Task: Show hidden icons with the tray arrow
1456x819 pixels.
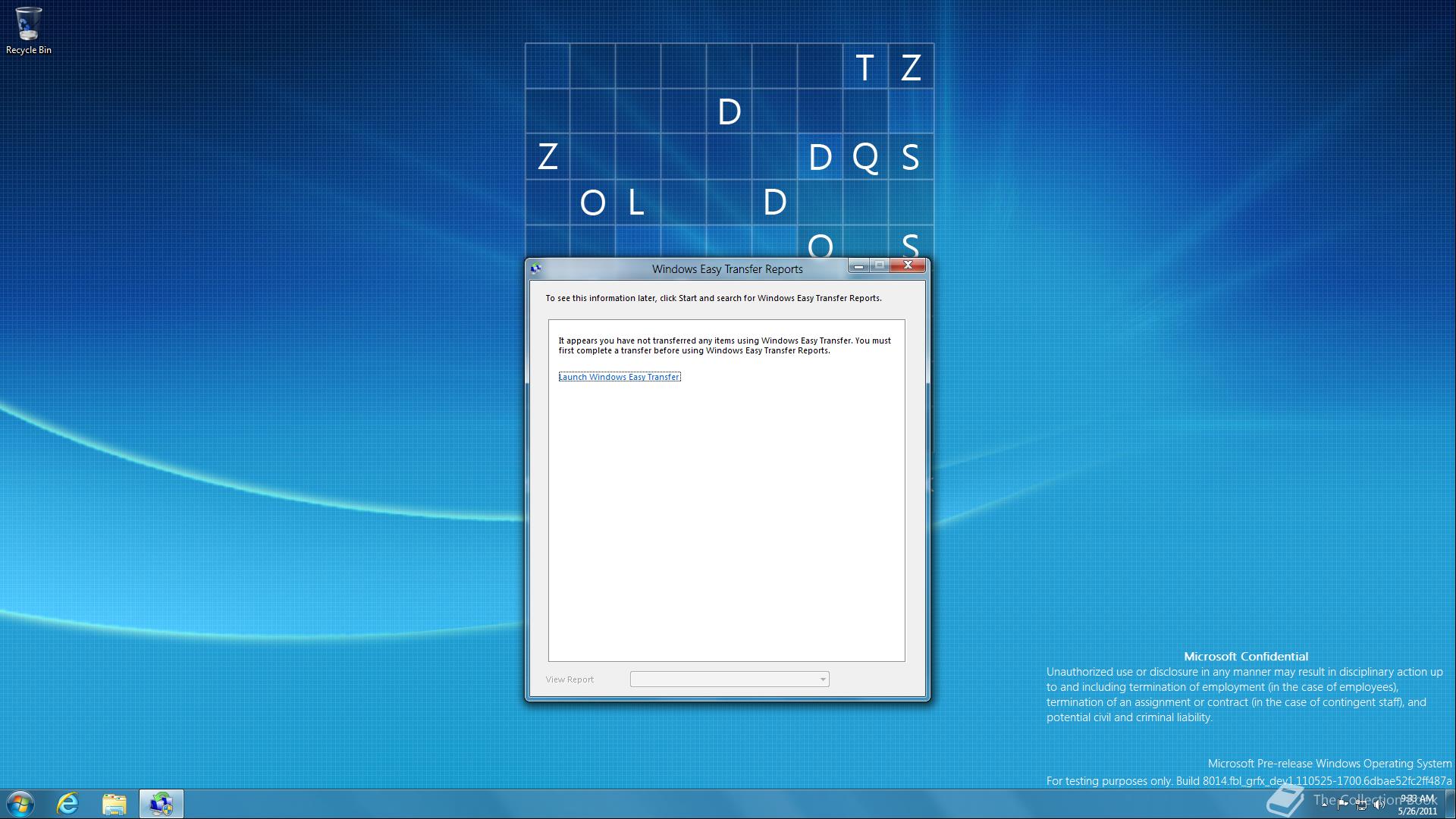Action: [1324, 804]
